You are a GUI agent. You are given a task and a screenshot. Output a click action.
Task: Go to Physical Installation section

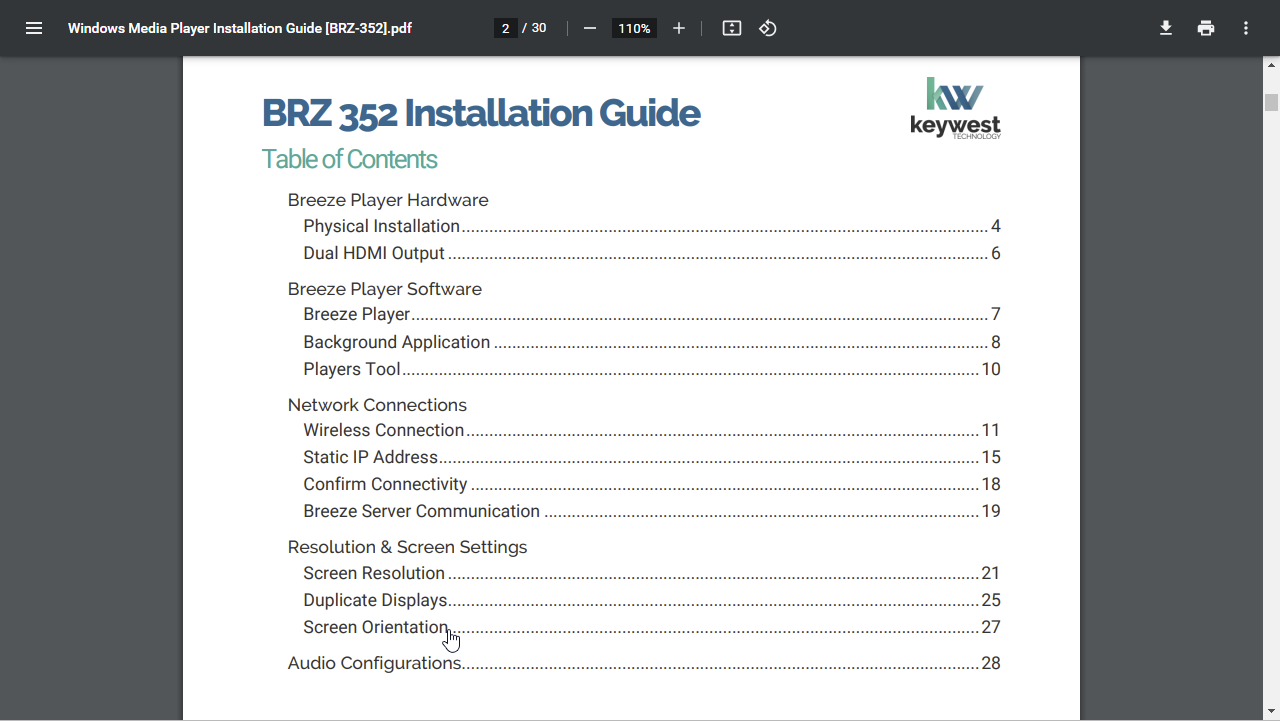[652, 226]
